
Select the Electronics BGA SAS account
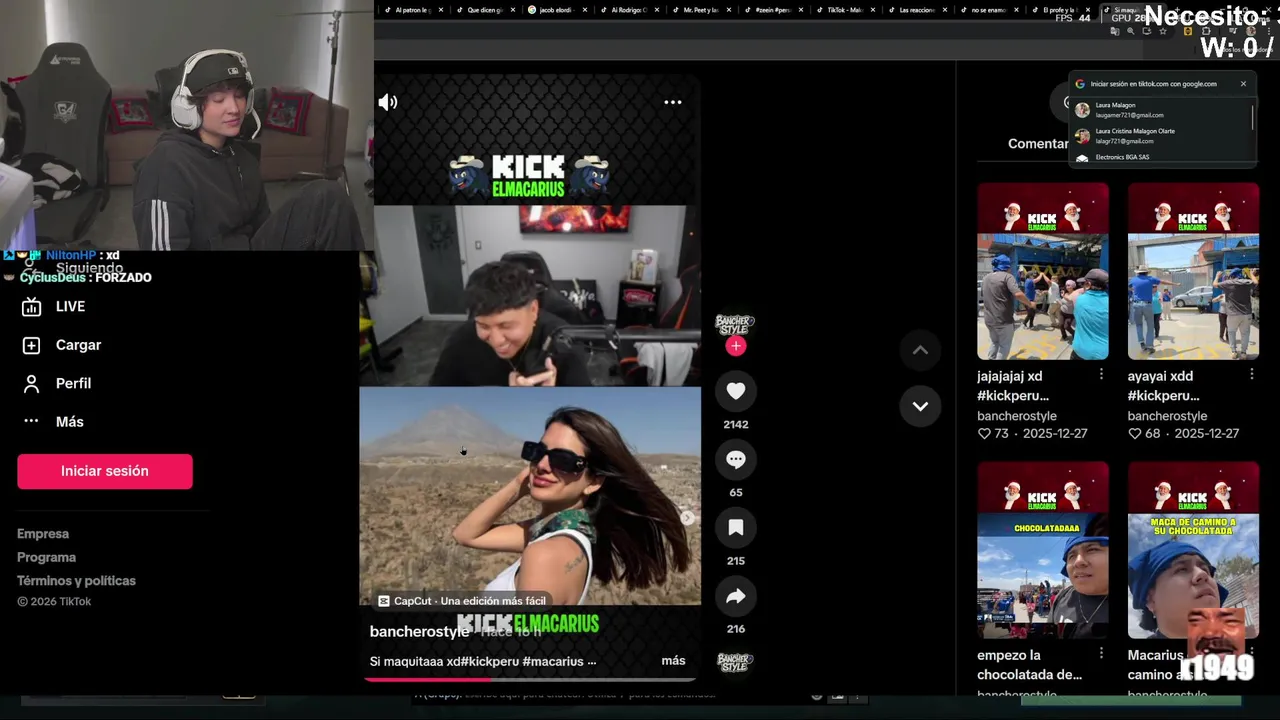(1160, 157)
